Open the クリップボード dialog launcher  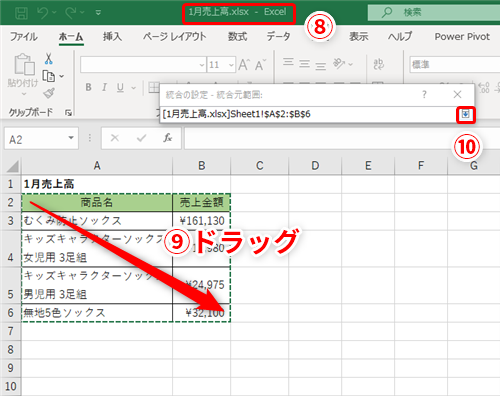[68, 113]
